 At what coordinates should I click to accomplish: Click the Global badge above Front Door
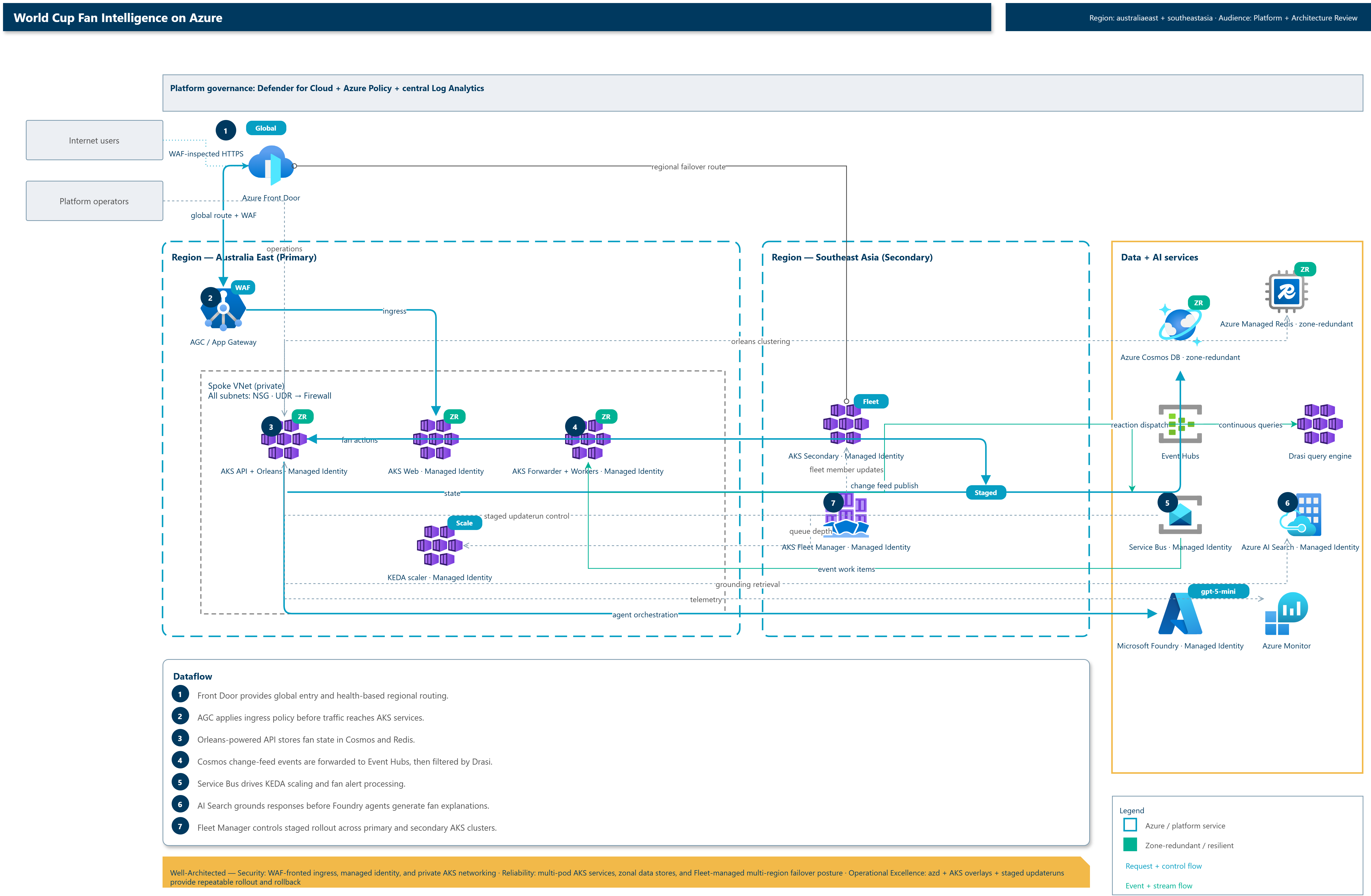(266, 128)
